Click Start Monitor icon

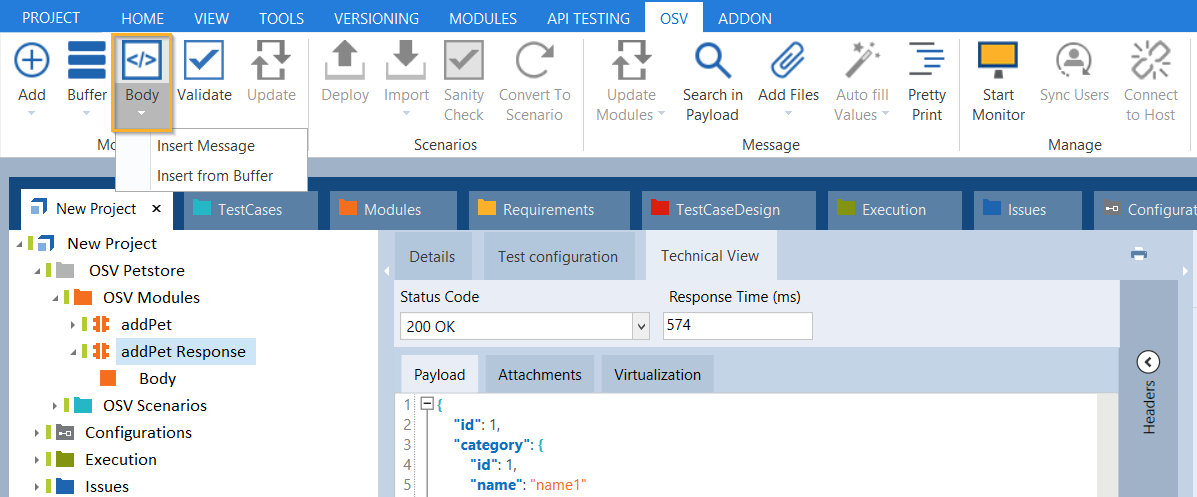pos(998,61)
